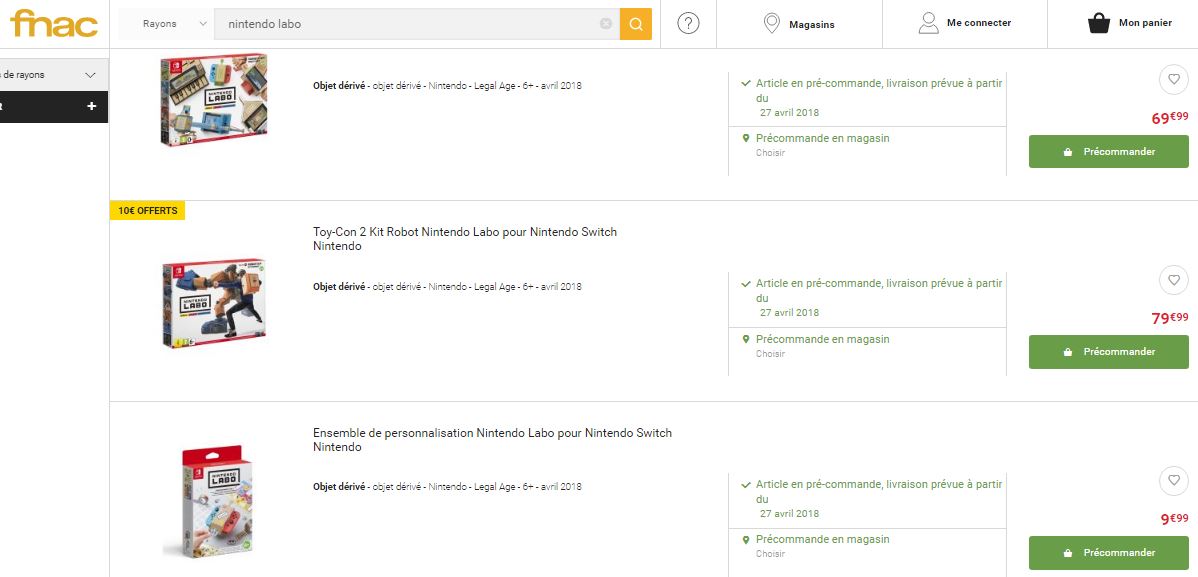The height and width of the screenshot is (577, 1198).
Task: Add the 69€99 kit to wishlist heart
Action: click(1174, 79)
